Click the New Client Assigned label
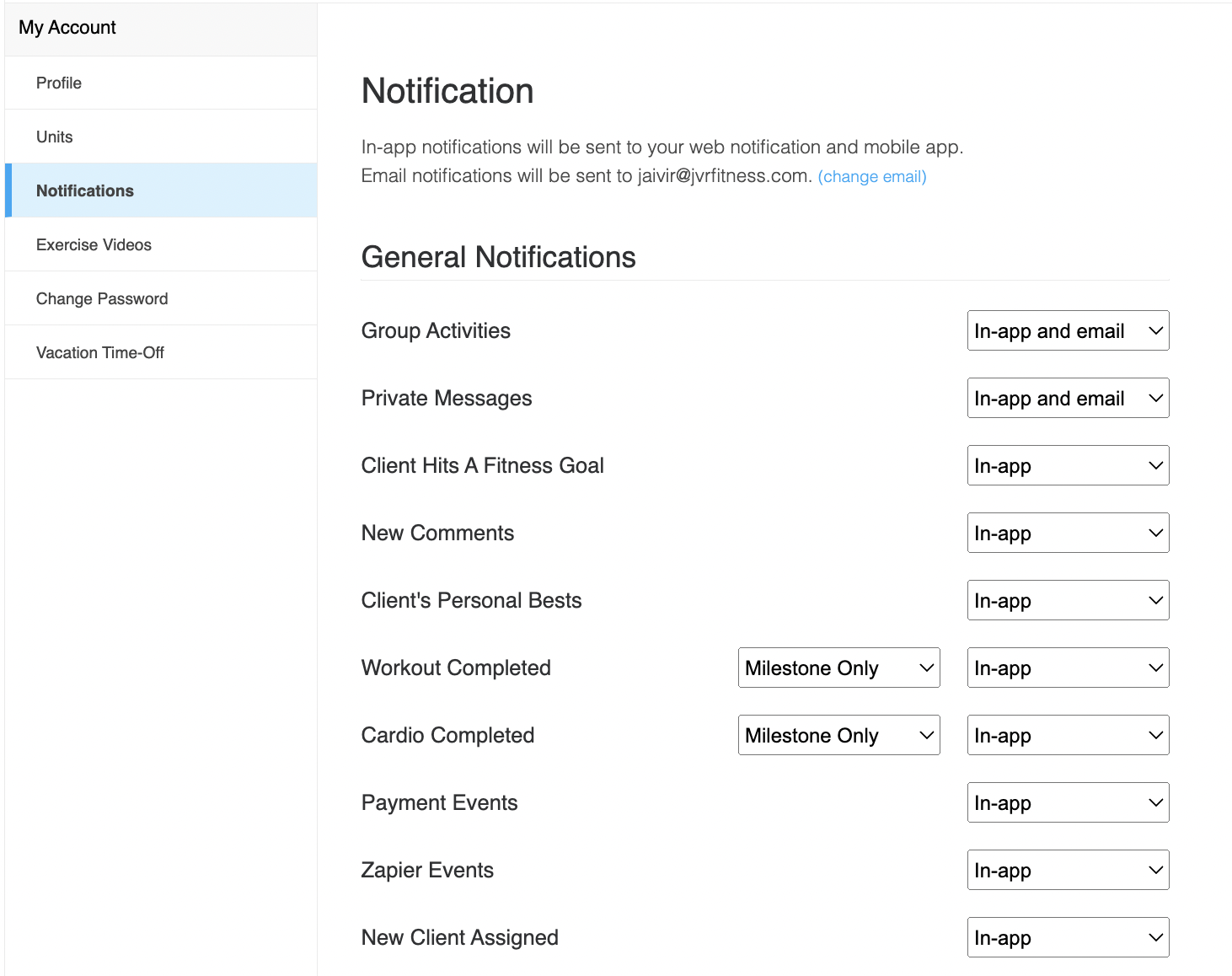The image size is (1232, 976). click(459, 937)
